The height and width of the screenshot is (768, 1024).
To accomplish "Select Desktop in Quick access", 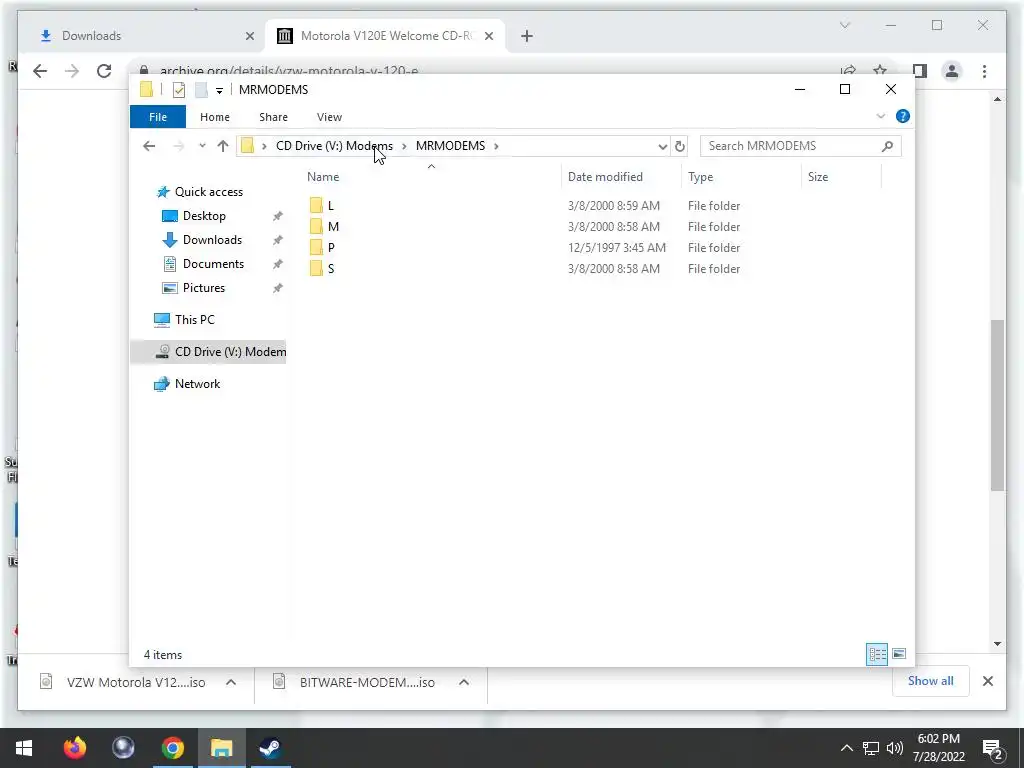I will (204, 216).
